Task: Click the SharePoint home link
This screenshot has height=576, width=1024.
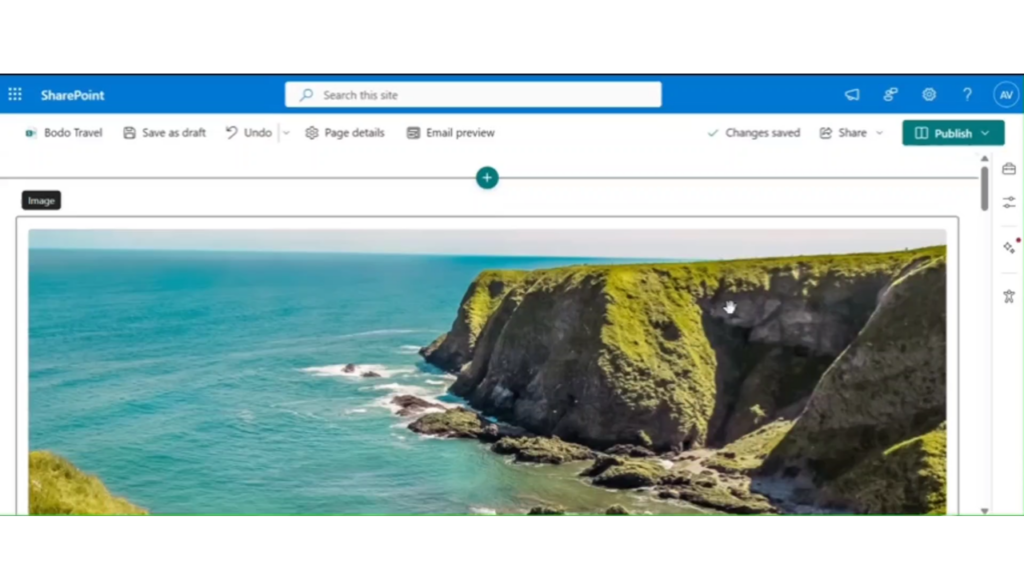Action: point(72,95)
